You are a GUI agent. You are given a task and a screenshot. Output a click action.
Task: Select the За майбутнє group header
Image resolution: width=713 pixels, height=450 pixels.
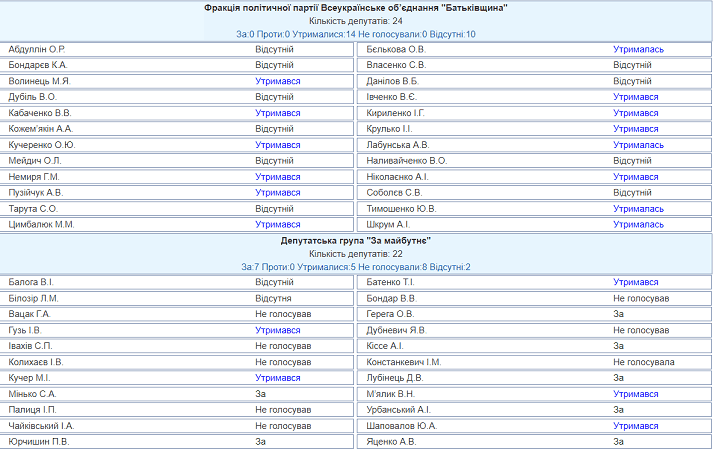(356, 241)
